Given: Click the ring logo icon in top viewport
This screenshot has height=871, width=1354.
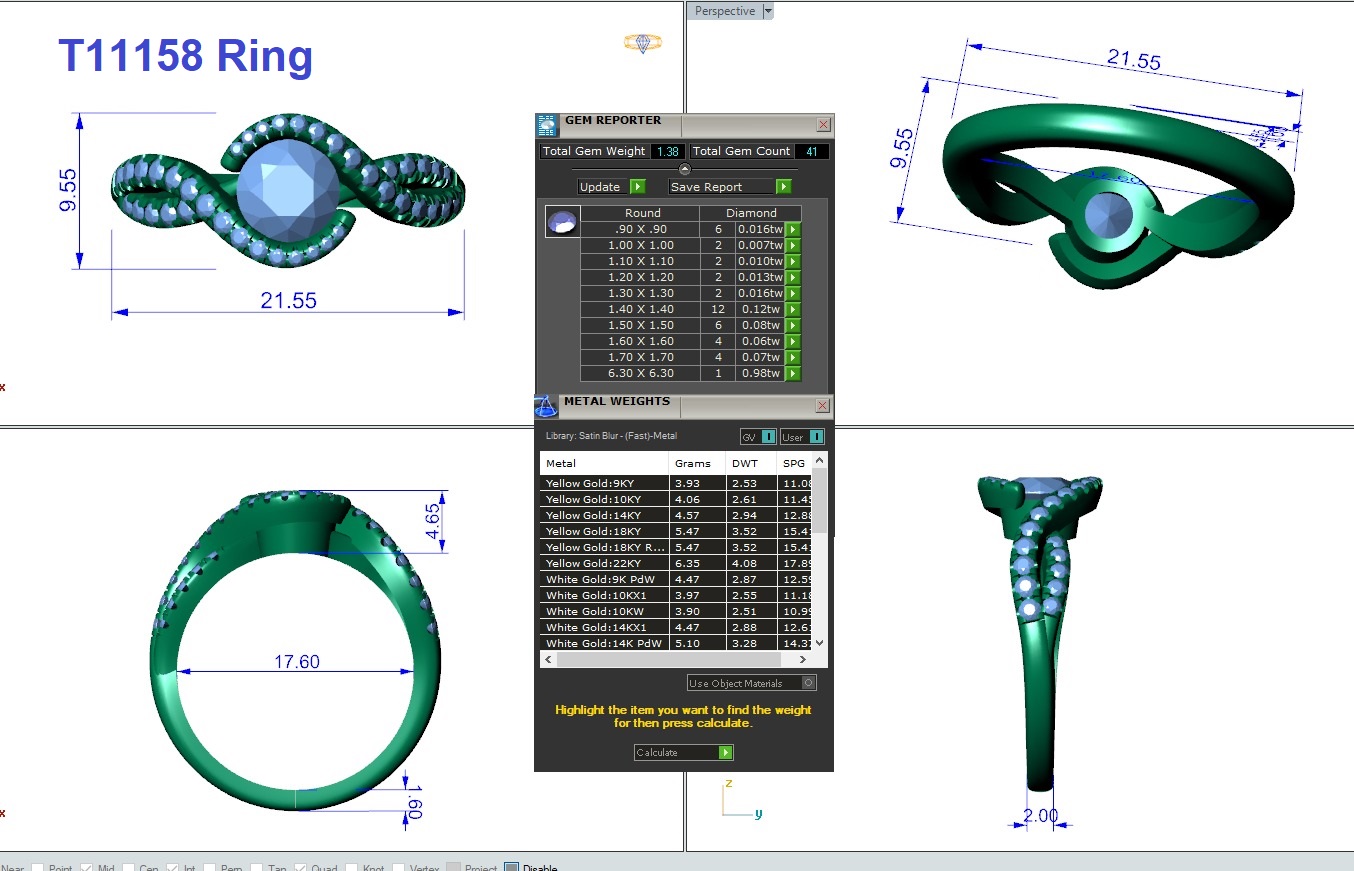Looking at the screenshot, I should [x=642, y=42].
